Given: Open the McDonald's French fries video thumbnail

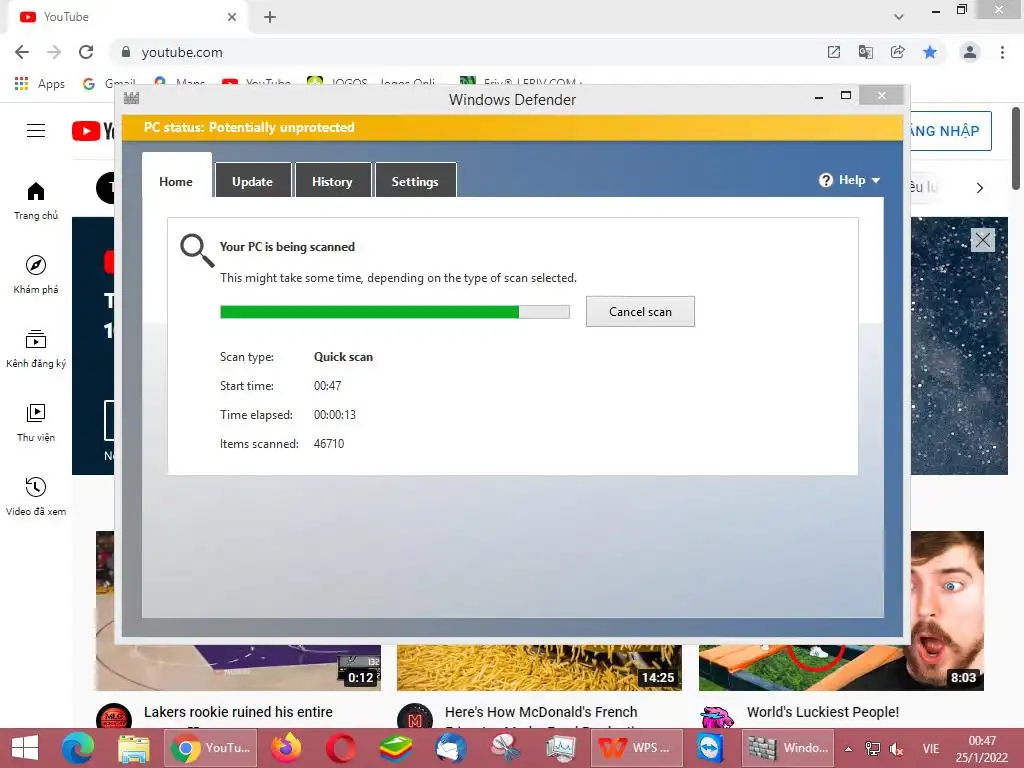Looking at the screenshot, I should 539,667.
